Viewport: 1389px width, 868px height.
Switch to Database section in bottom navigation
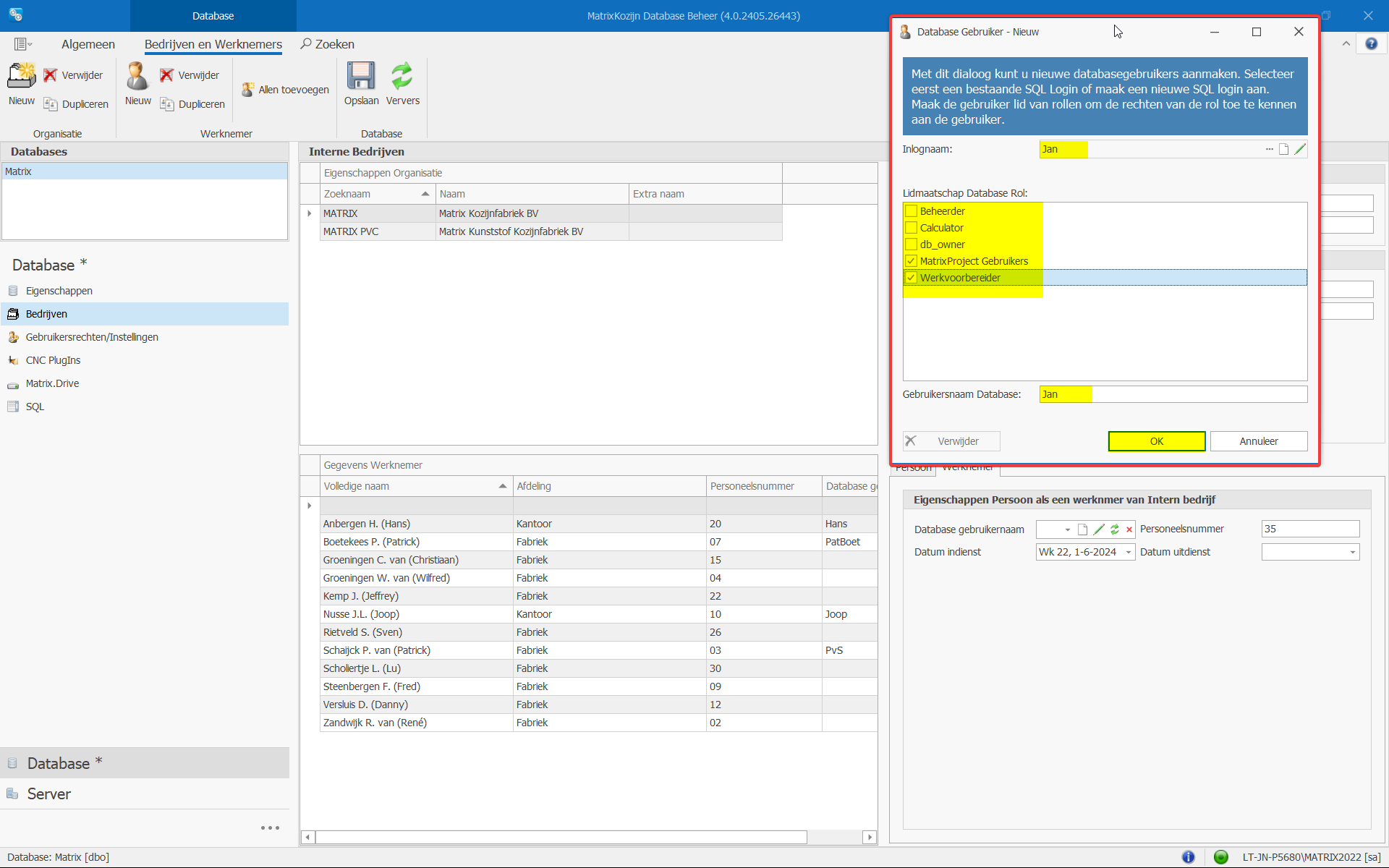tap(145, 763)
